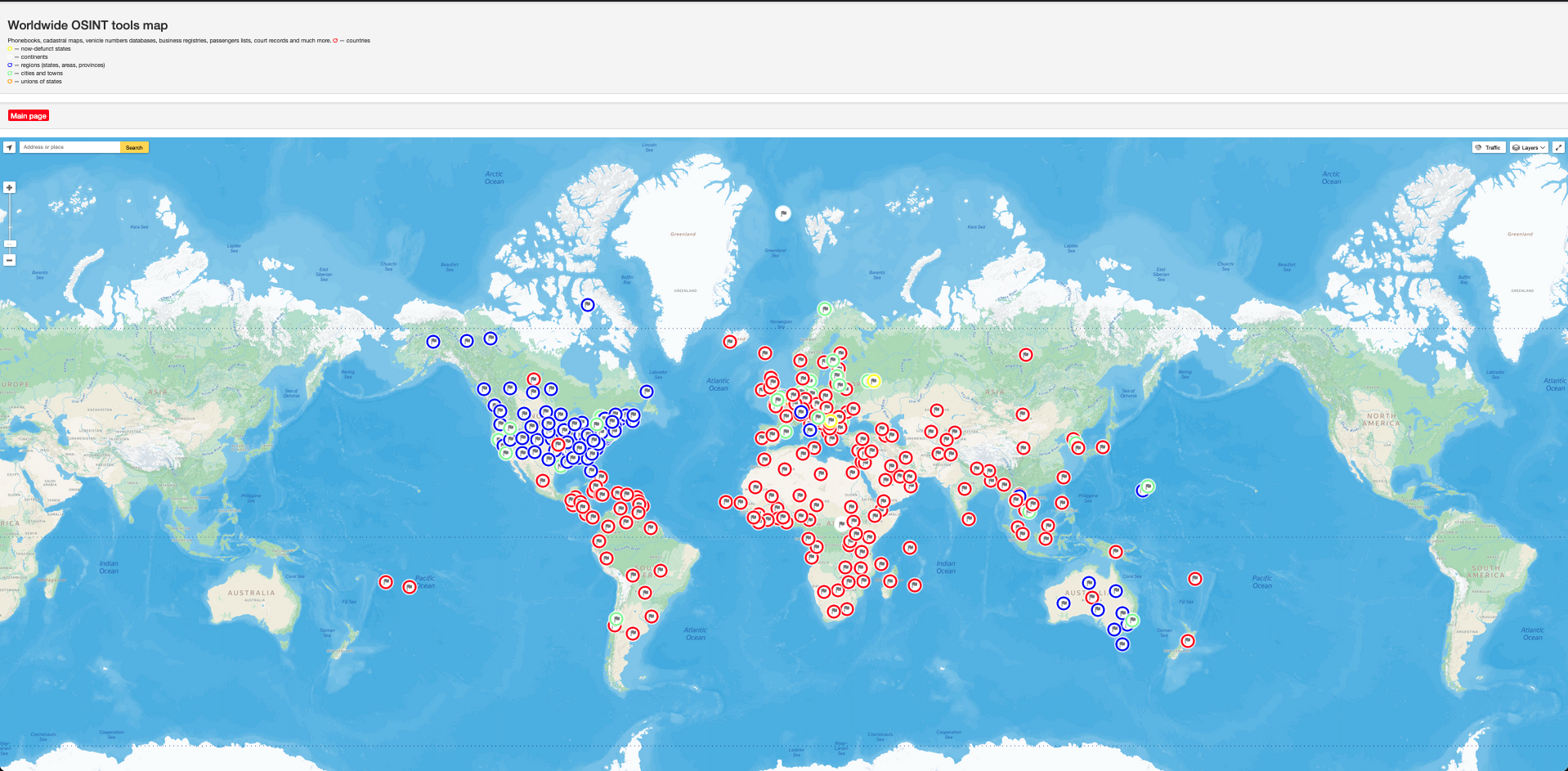
Task: Open the Layers dropdown
Action: (1528, 148)
